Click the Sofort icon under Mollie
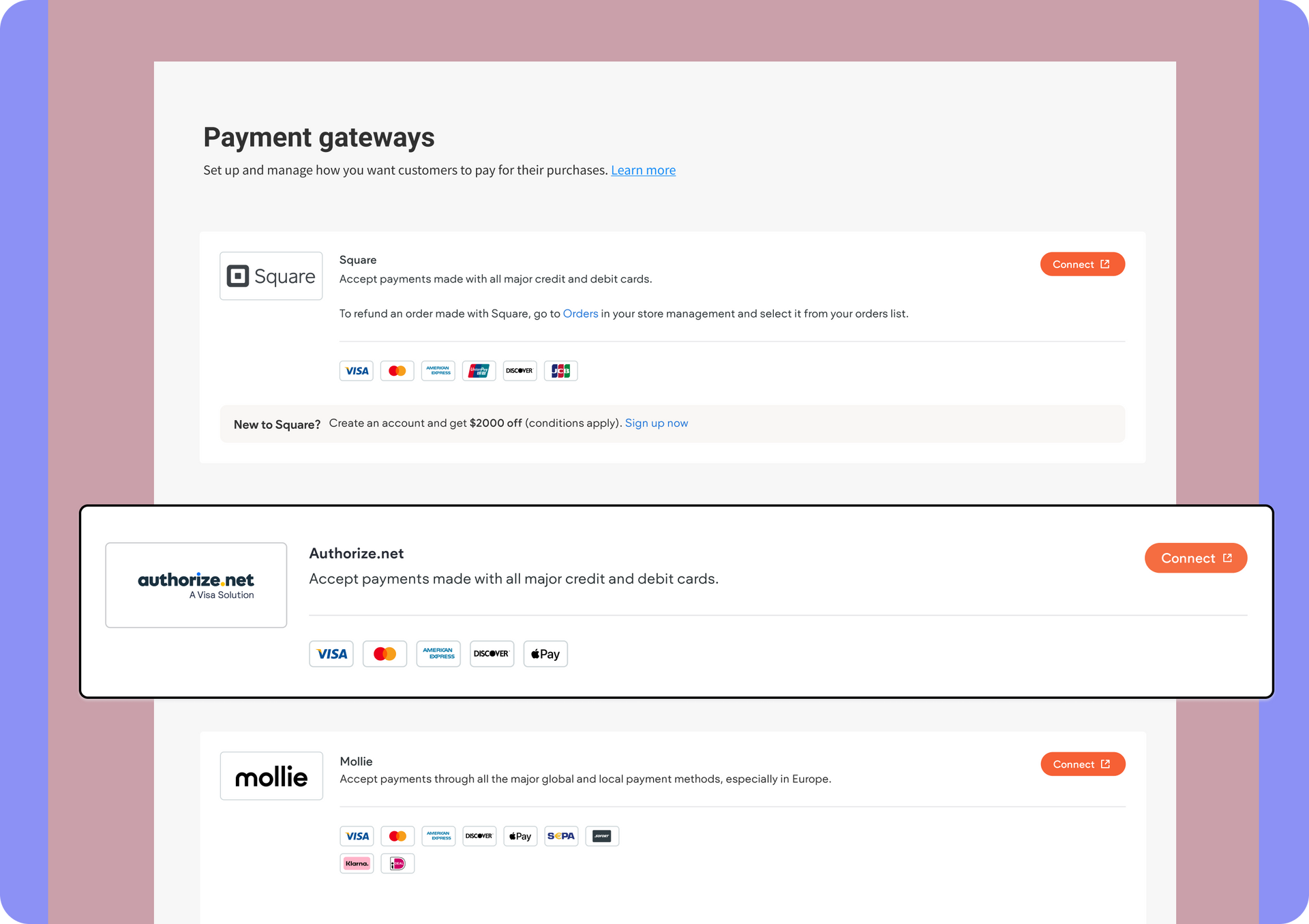The width and height of the screenshot is (1309, 924). point(602,836)
